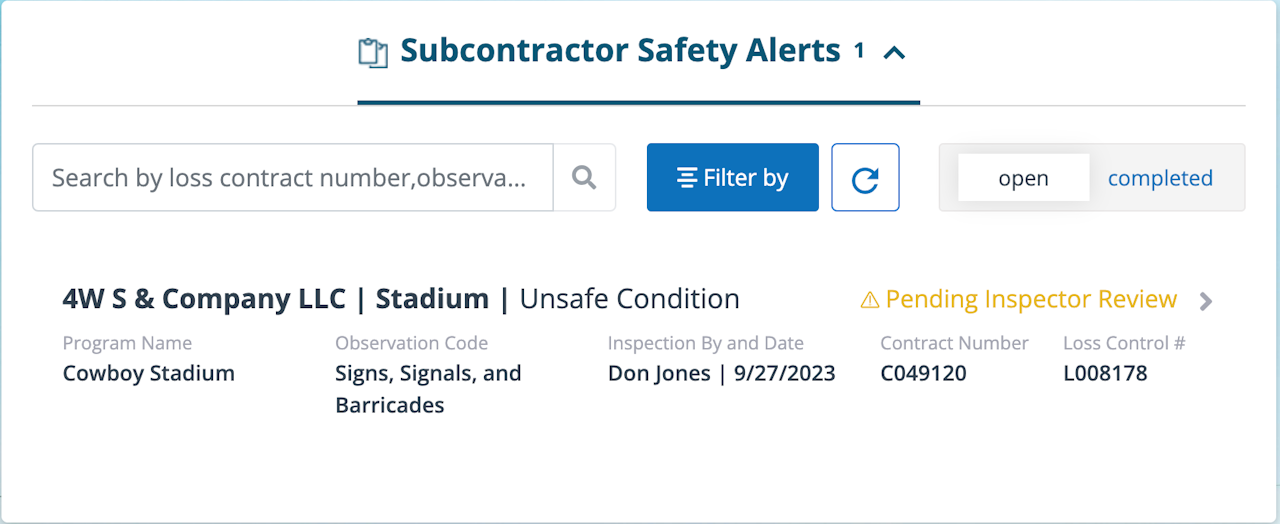Screen dimensions: 1280x524
Task: Click the refresh icon button
Action: (x=865, y=178)
